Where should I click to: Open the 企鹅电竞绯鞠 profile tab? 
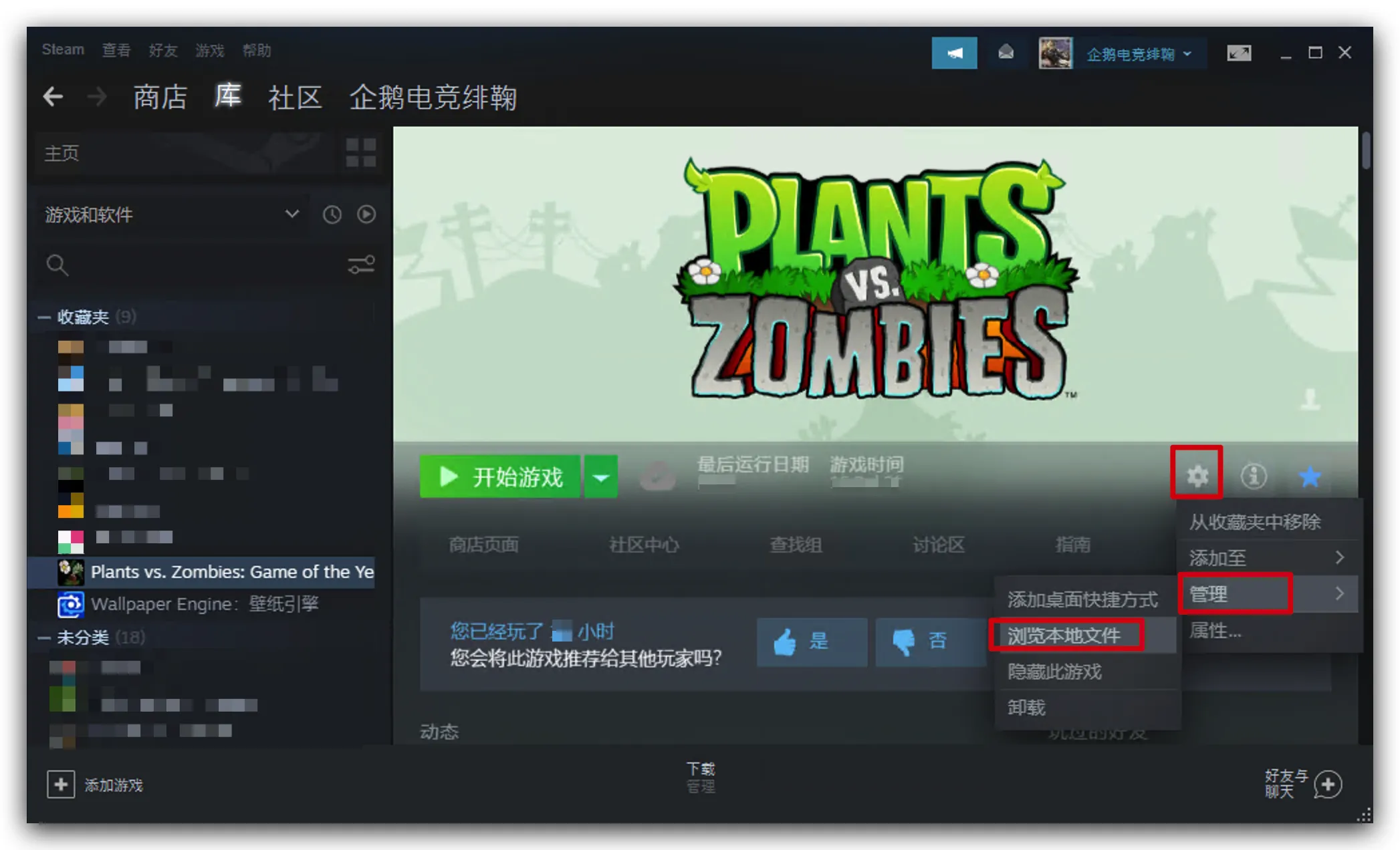433,98
